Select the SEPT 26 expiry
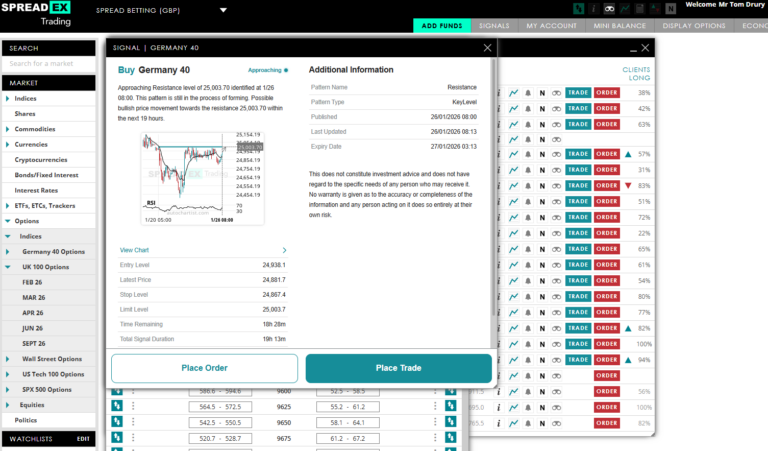The image size is (768, 451). [34, 344]
